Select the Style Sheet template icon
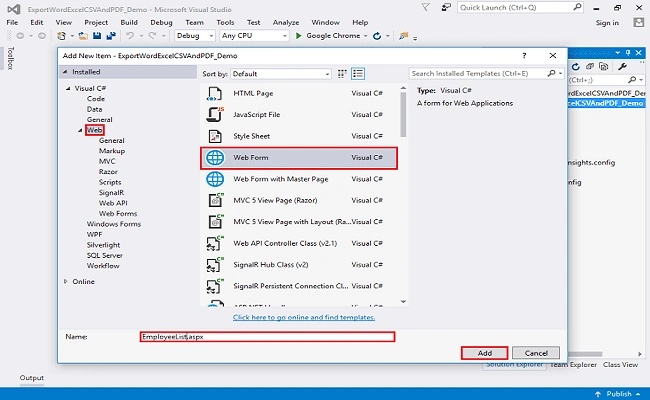This screenshot has height=400, width=650. [x=215, y=136]
